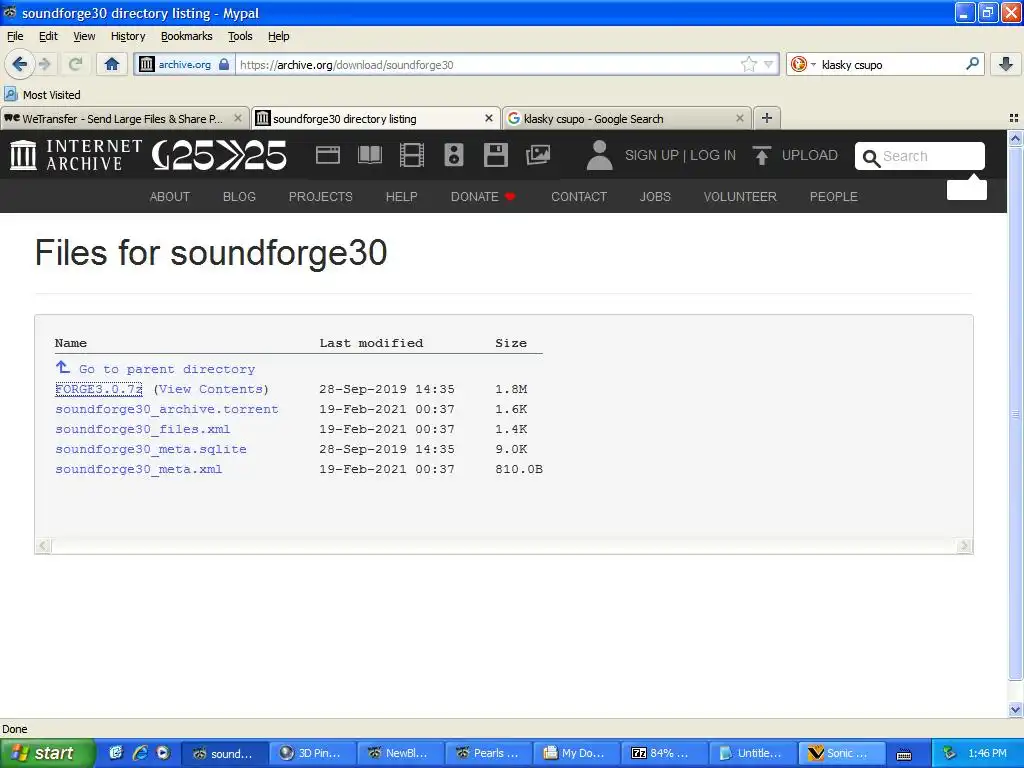The image size is (1024, 768).
Task: Switch to the WeTransfer tab
Action: tap(123, 119)
